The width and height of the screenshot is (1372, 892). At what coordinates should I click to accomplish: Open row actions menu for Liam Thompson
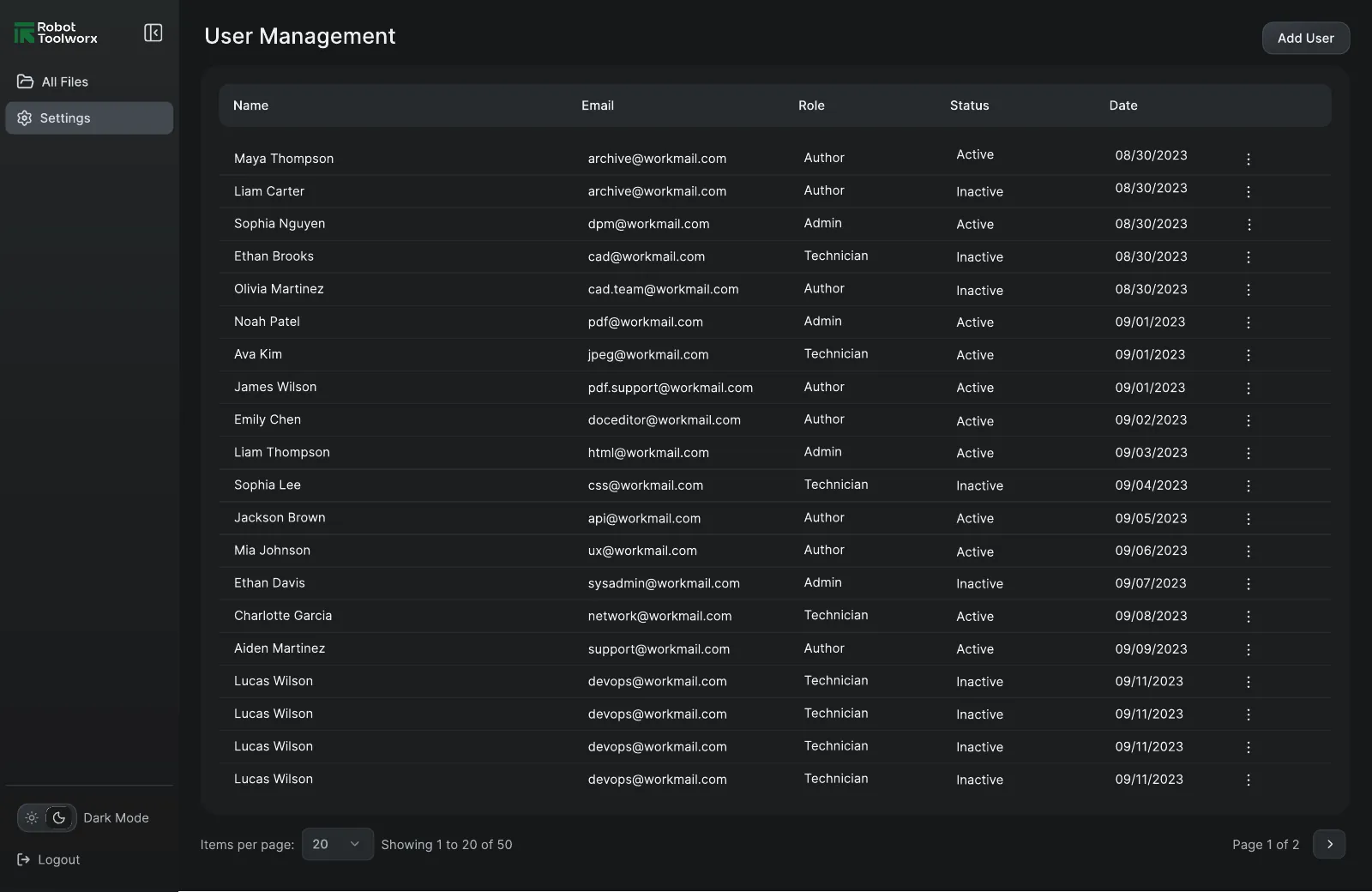pyautogui.click(x=1249, y=453)
